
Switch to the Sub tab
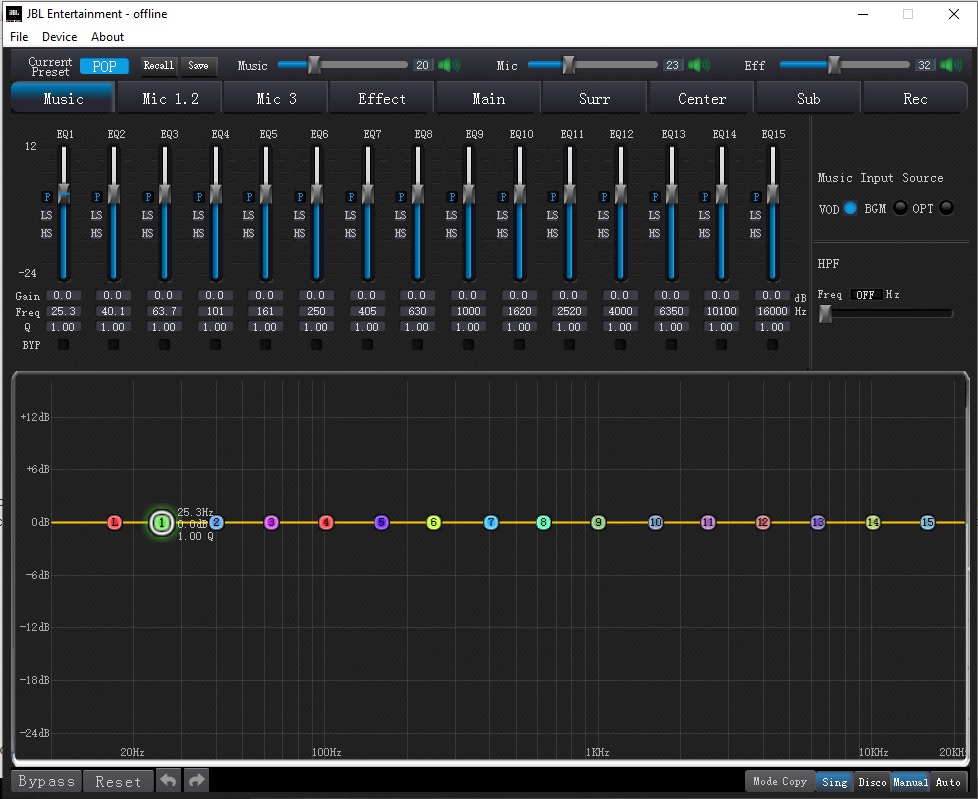tap(808, 99)
